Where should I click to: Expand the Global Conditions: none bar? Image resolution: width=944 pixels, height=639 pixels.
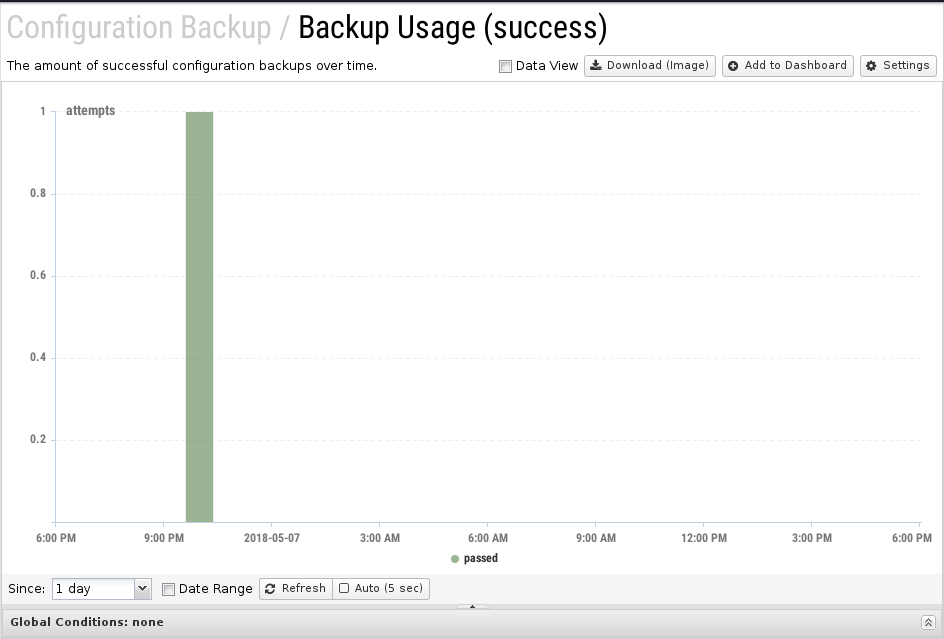tap(472, 623)
